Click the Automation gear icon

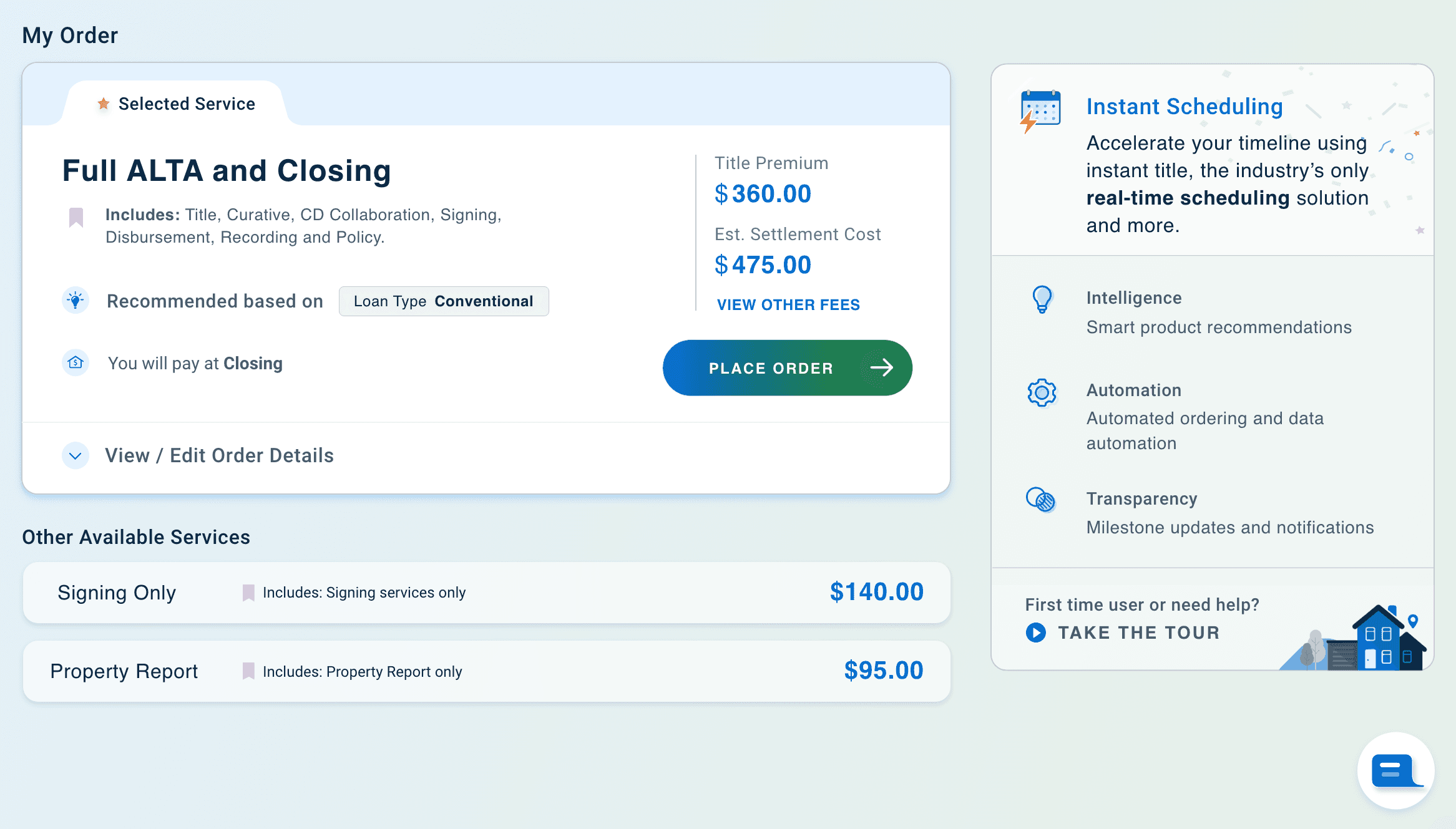point(1042,392)
